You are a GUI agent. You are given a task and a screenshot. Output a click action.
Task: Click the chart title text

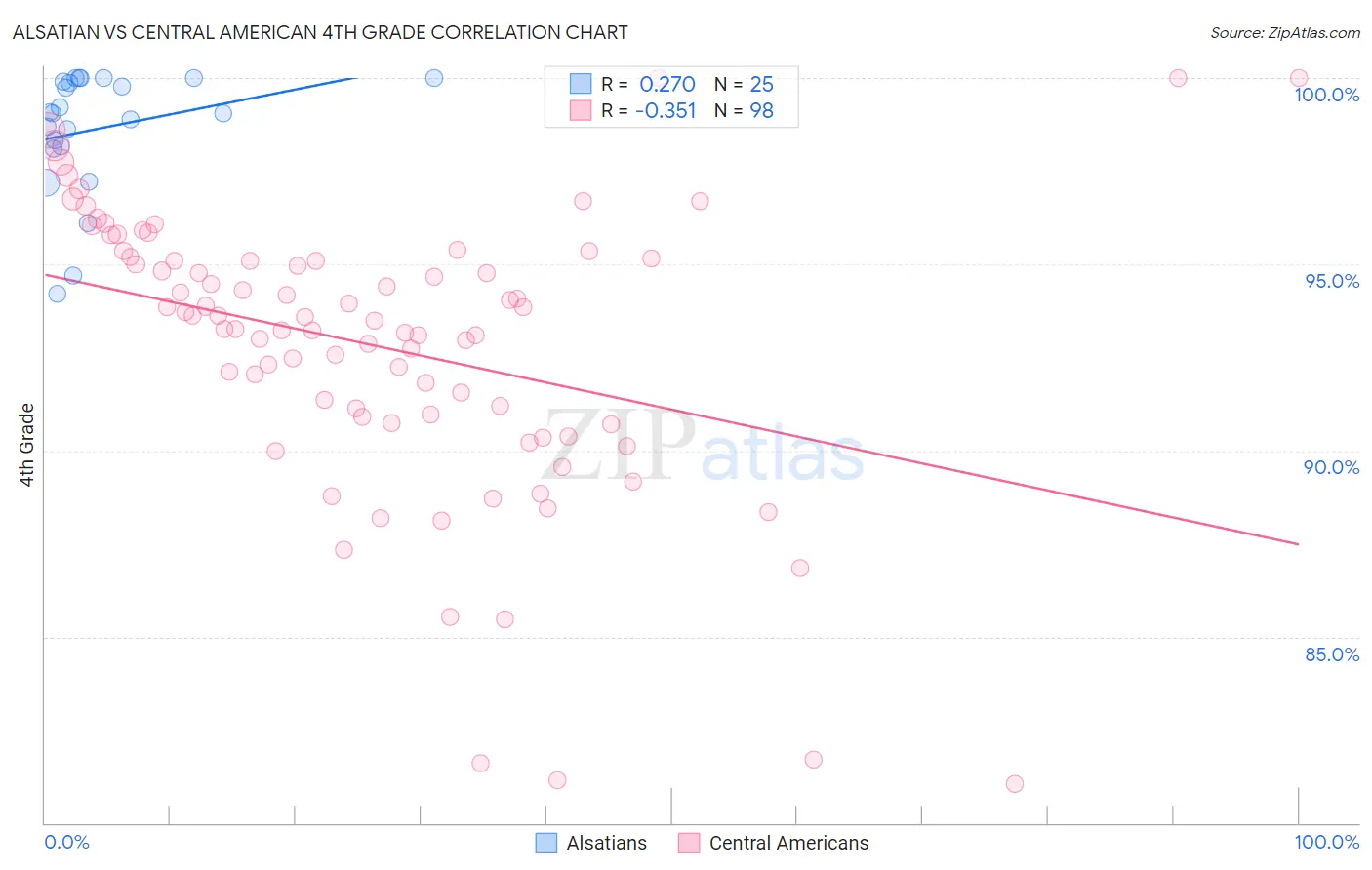pos(320,32)
